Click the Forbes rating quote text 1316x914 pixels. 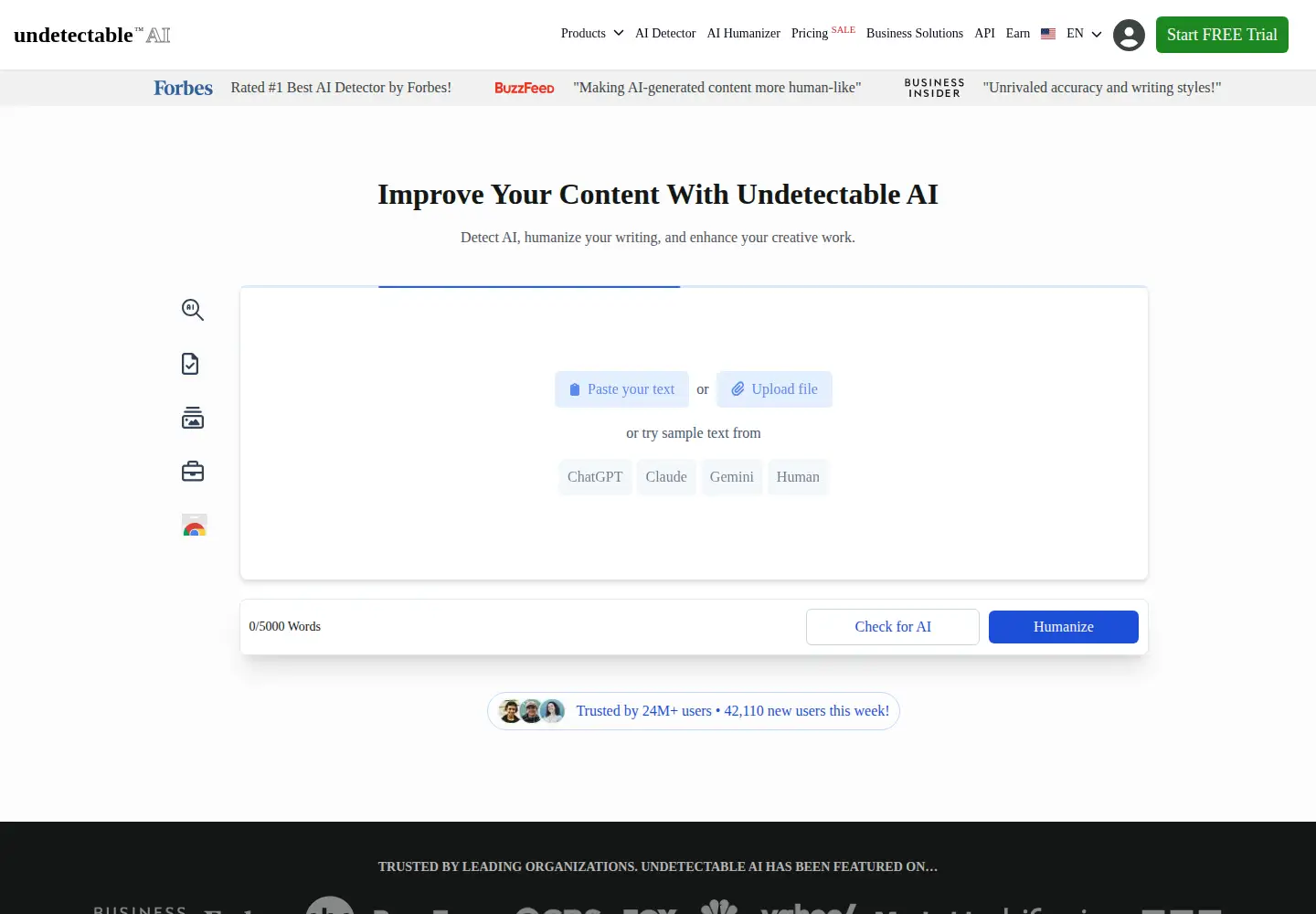tap(341, 88)
